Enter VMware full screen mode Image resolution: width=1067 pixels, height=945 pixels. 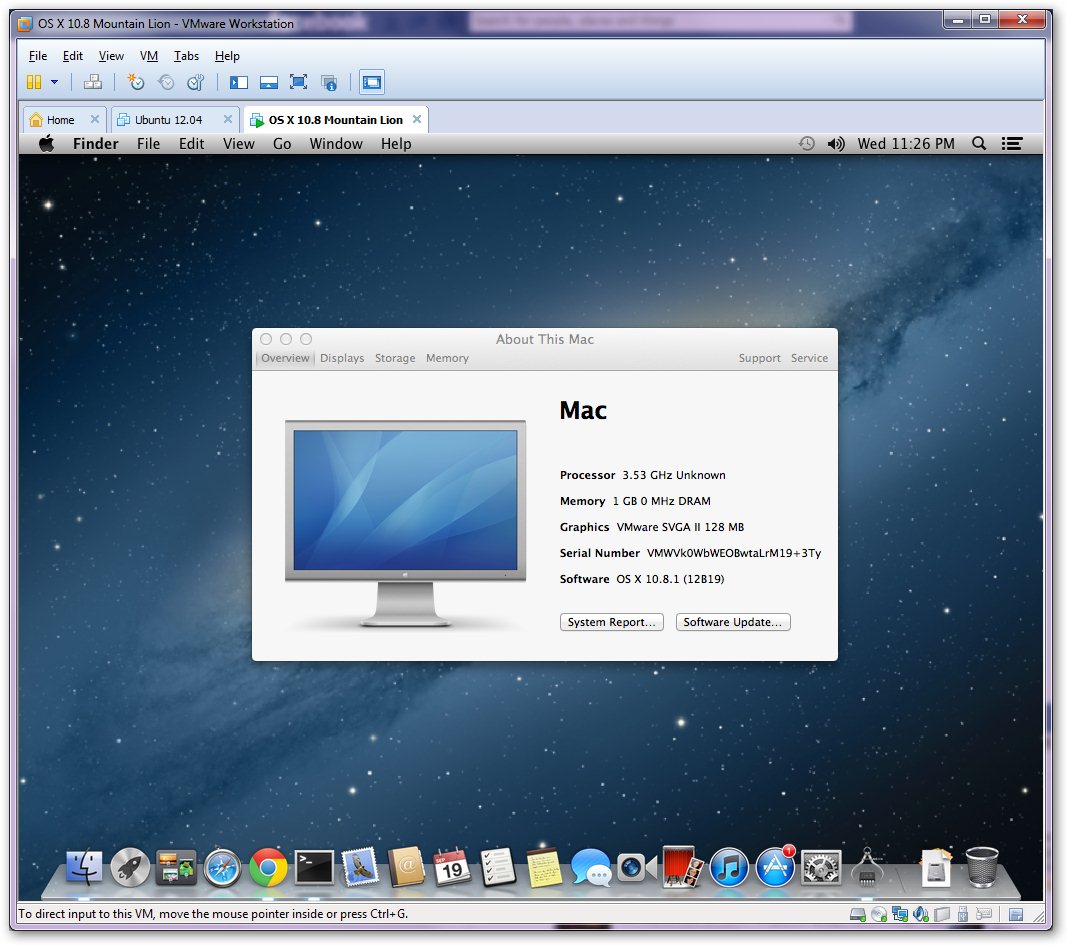[x=299, y=82]
